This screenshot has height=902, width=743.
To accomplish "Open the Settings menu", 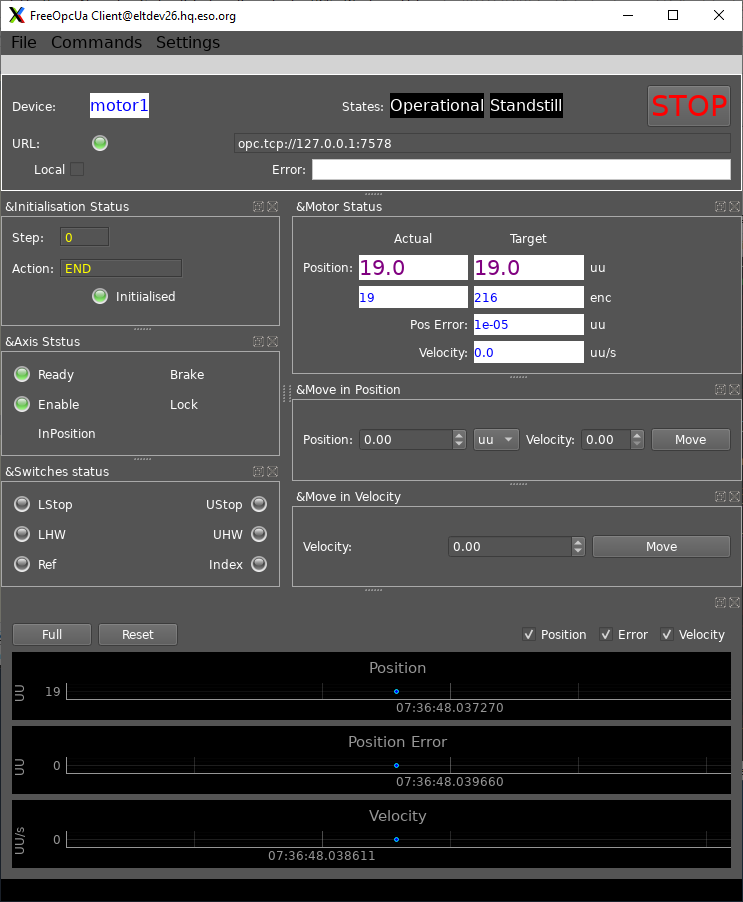I will 188,42.
